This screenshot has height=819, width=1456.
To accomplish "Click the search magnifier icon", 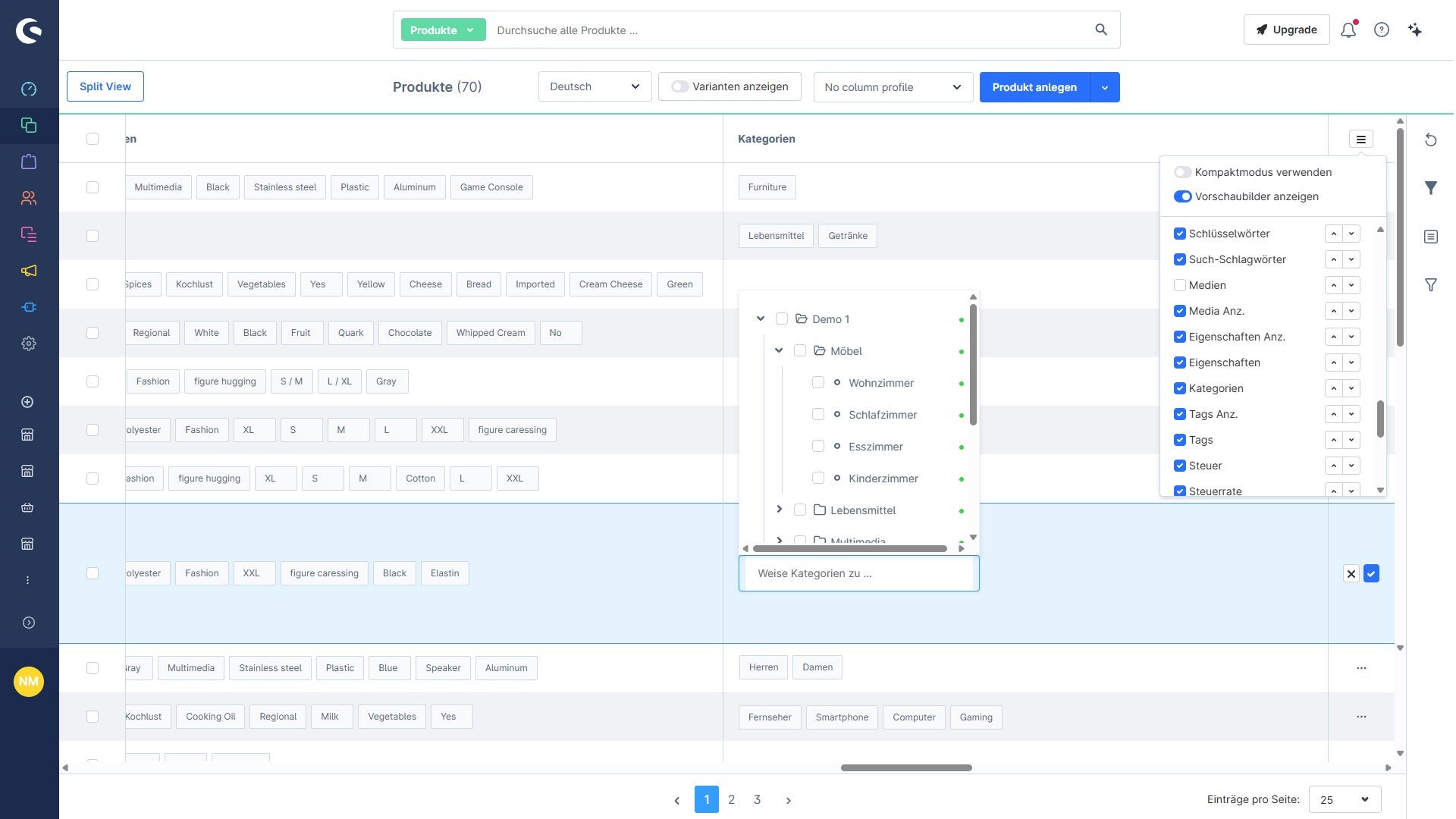I will [1101, 30].
